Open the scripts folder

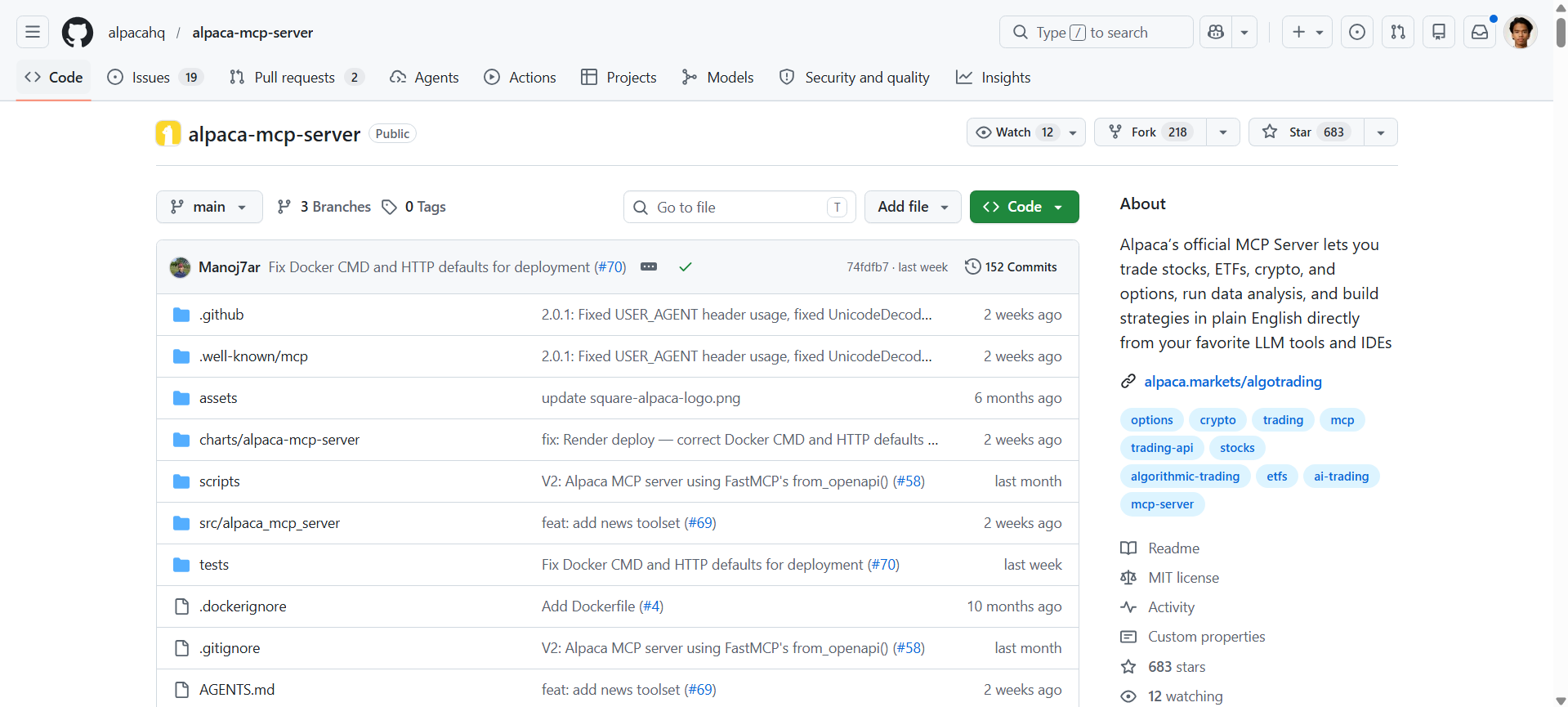(220, 481)
